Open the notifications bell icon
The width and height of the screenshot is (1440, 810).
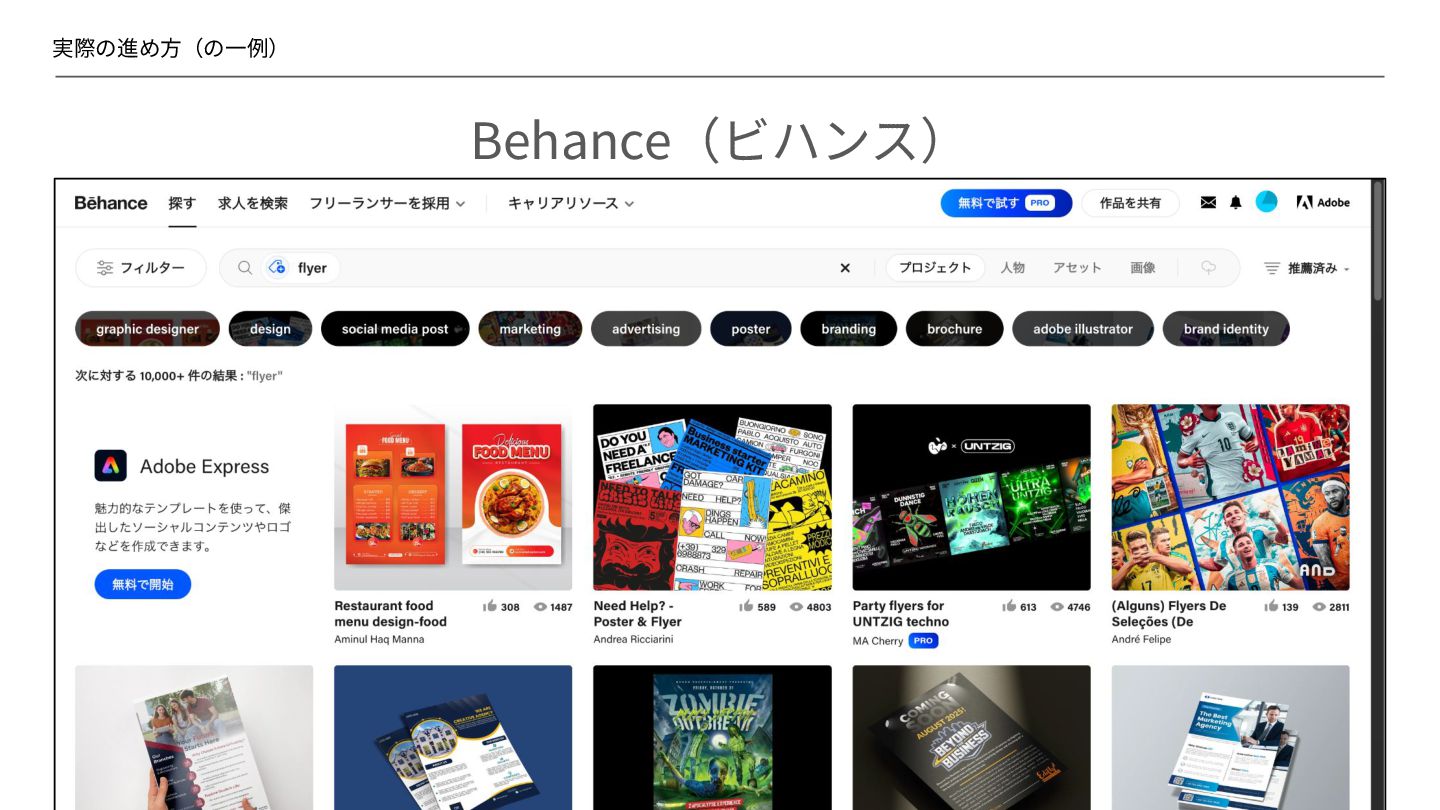pos(1236,203)
